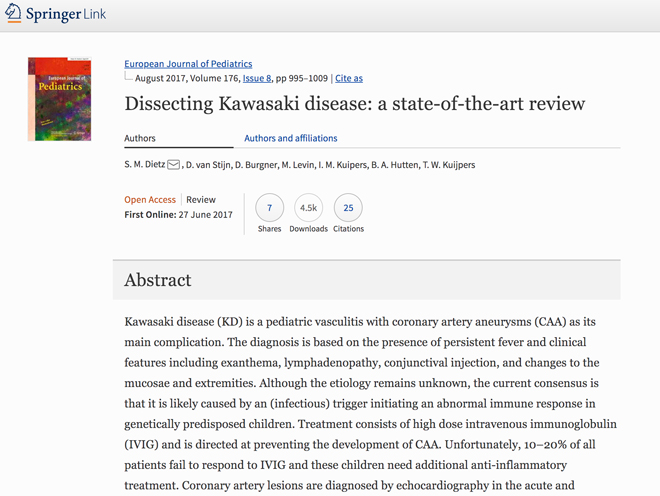This screenshot has height=496, width=660.
Task: Open European Journal of Pediatrics link
Action: tap(188, 64)
